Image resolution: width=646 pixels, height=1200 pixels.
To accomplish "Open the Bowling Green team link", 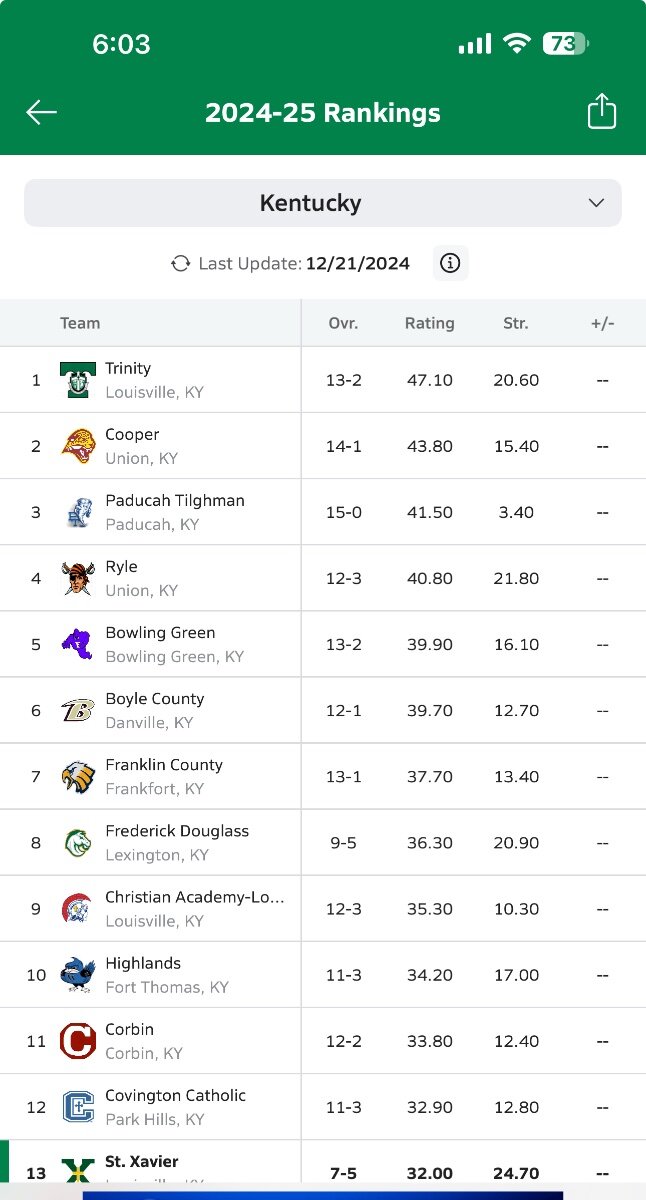I will pos(160,633).
